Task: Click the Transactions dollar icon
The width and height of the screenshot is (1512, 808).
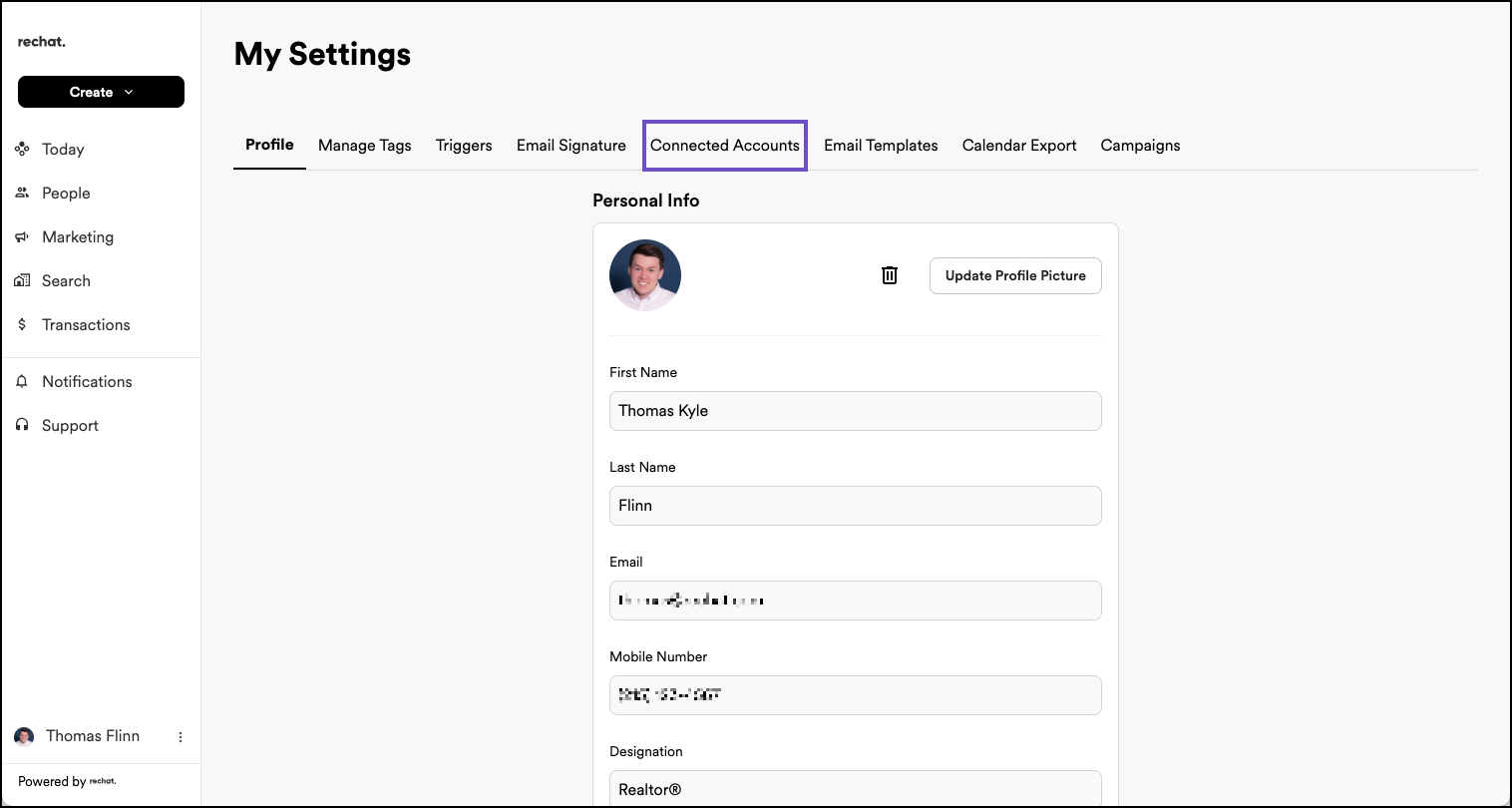Action: point(22,325)
